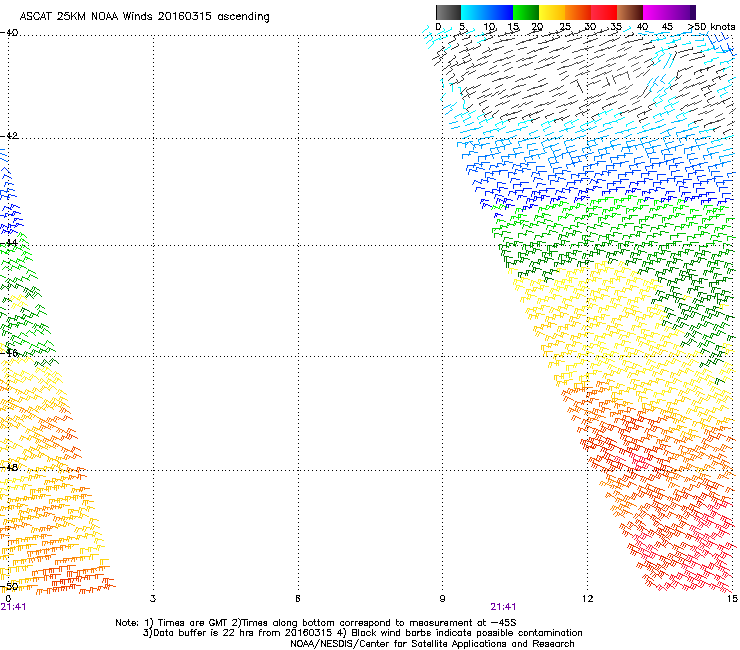
Task: Click the 21:41 time label near longitude 9
Action: pos(503,607)
